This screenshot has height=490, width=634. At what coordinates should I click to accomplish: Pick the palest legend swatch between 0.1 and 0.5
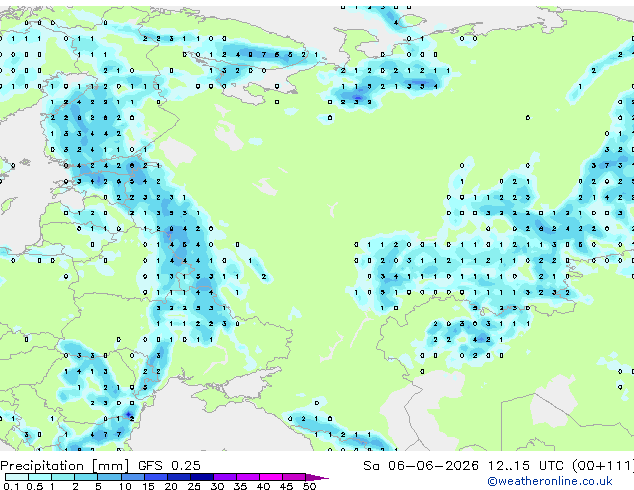point(17,477)
